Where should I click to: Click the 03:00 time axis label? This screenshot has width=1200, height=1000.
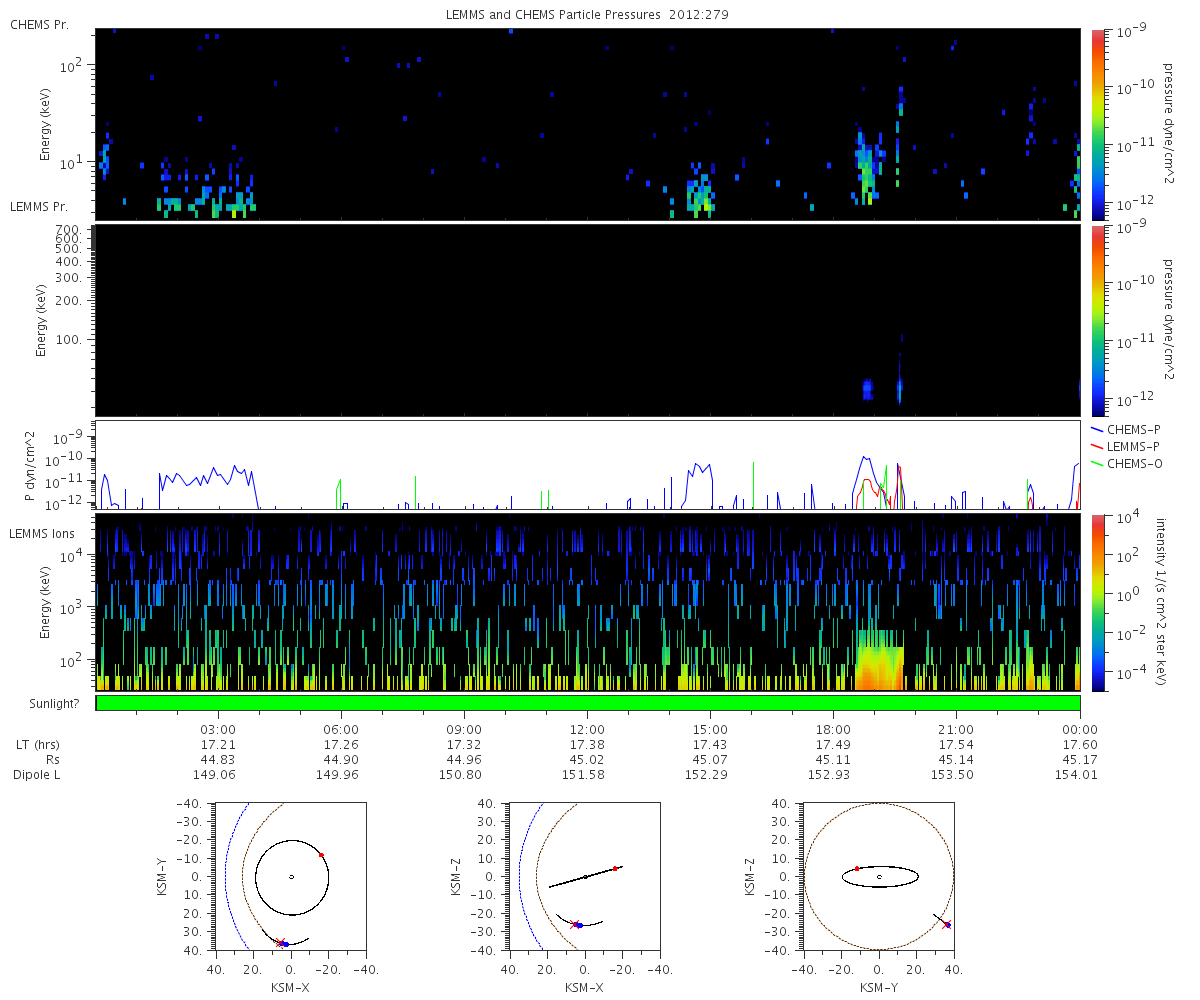[x=217, y=729]
